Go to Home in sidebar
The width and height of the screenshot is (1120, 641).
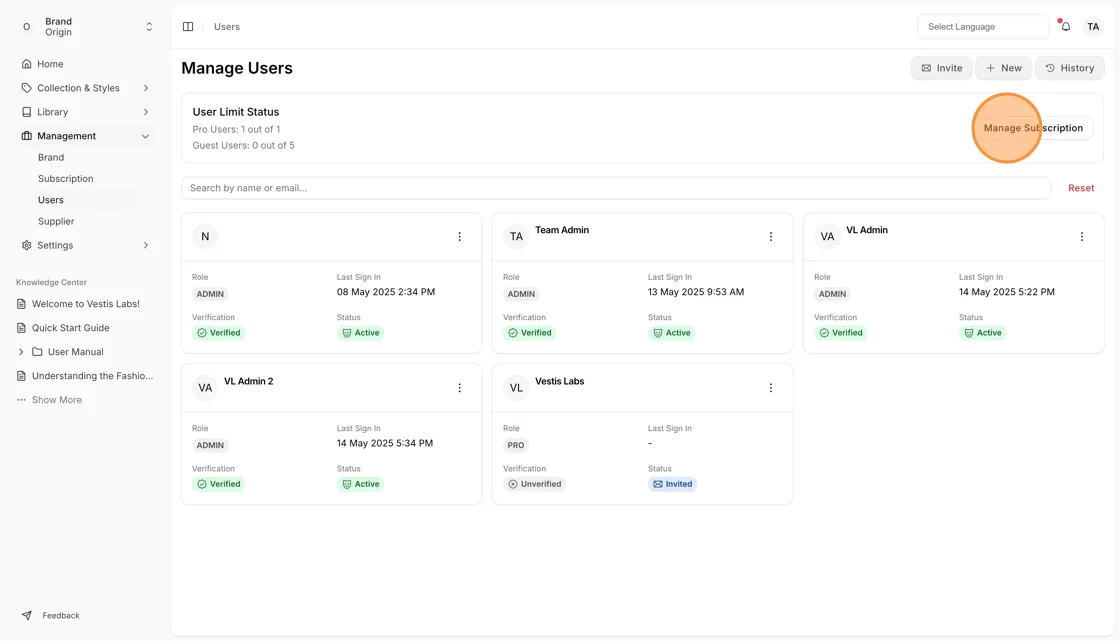click(x=50, y=64)
